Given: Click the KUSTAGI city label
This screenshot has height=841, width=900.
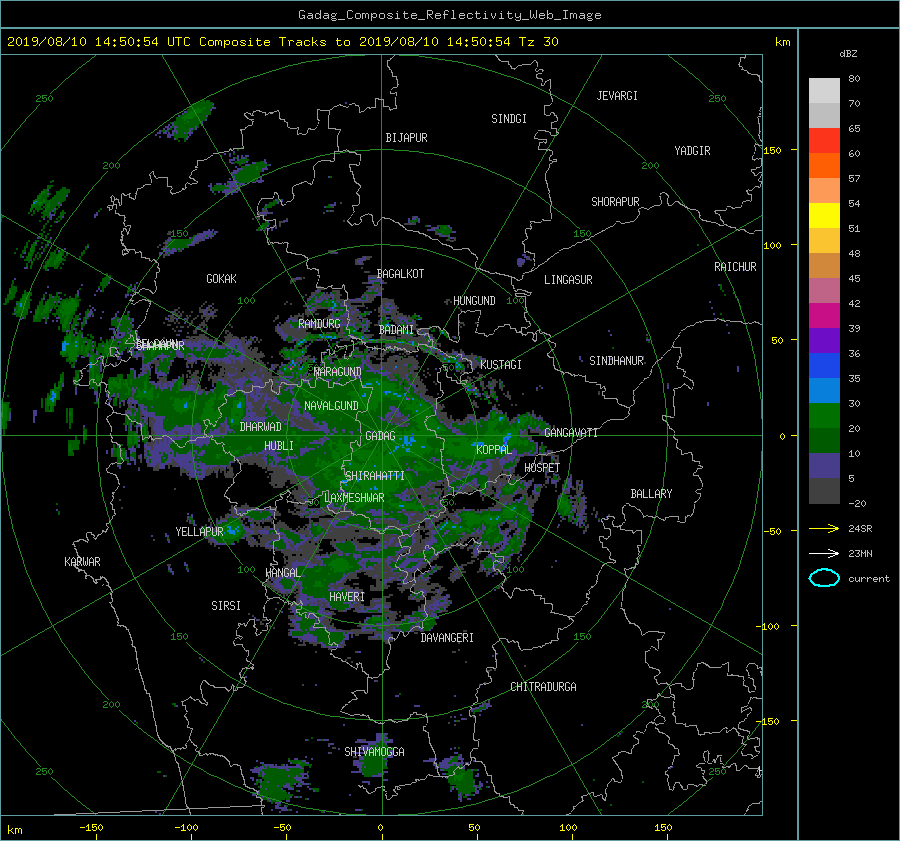Looking at the screenshot, I should [x=501, y=365].
